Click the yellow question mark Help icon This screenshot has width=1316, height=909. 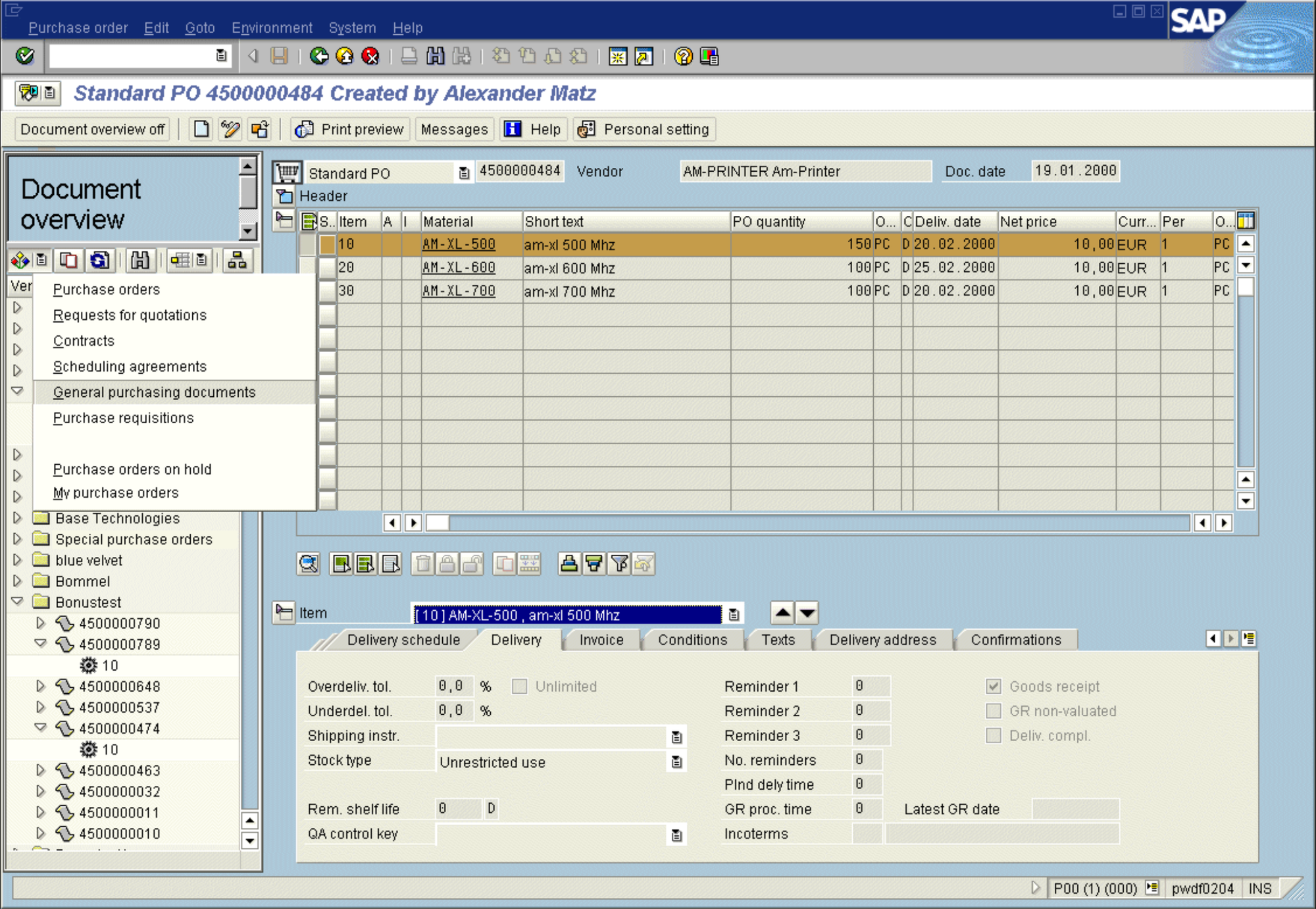coord(684,57)
